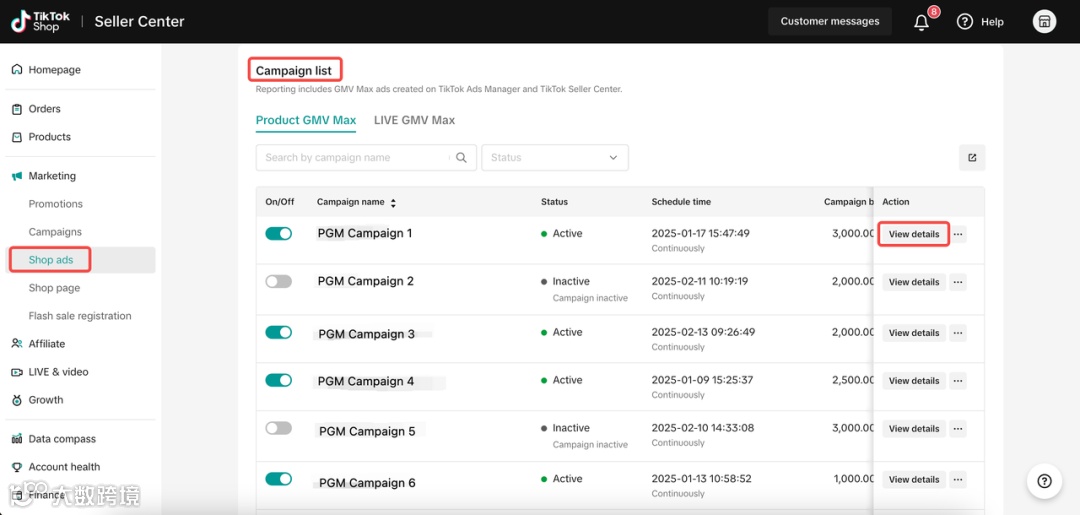This screenshot has height=515, width=1080.
Task: Turn on PGM Campaign 2 toggle
Action: 278,282
